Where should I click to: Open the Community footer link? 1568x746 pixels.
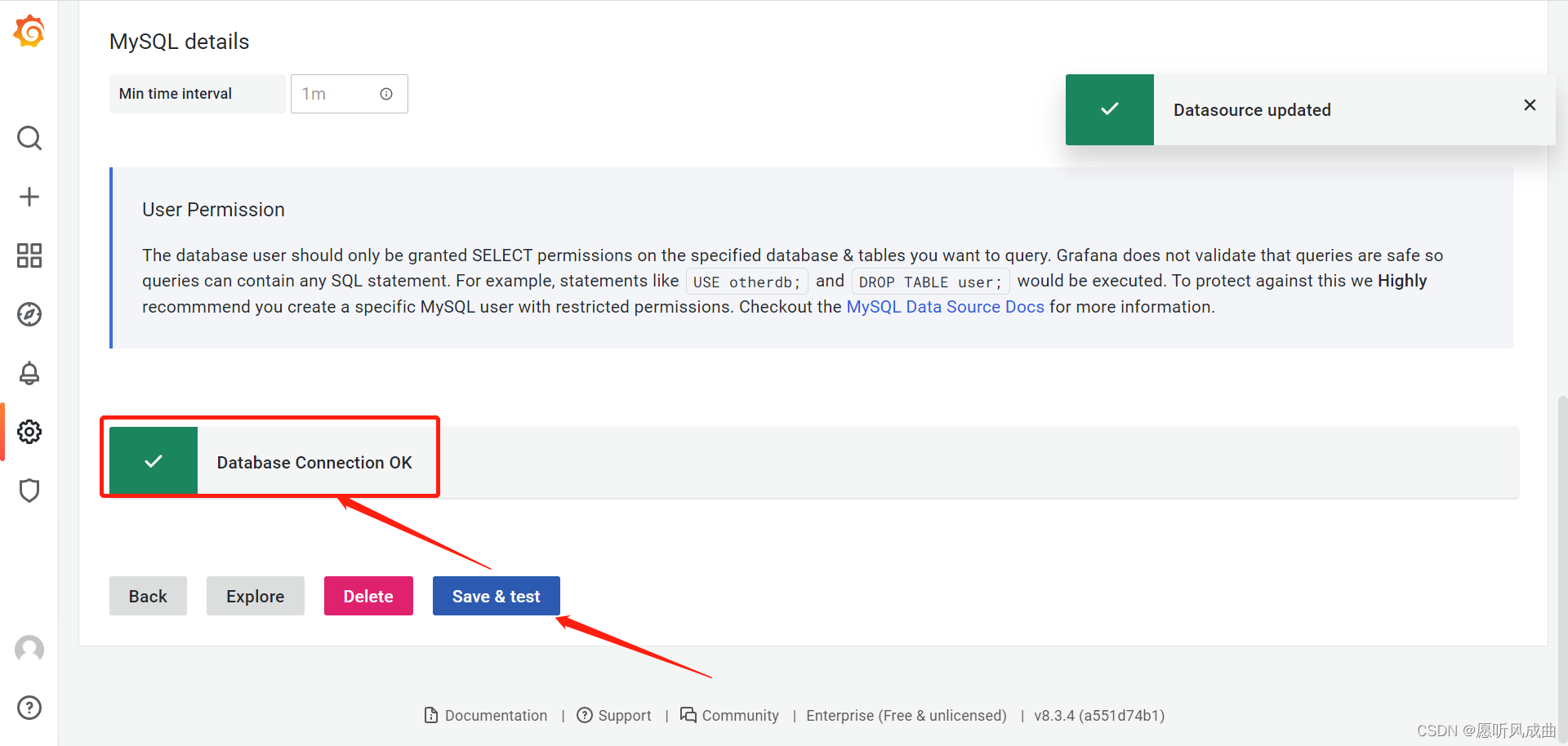click(729, 716)
